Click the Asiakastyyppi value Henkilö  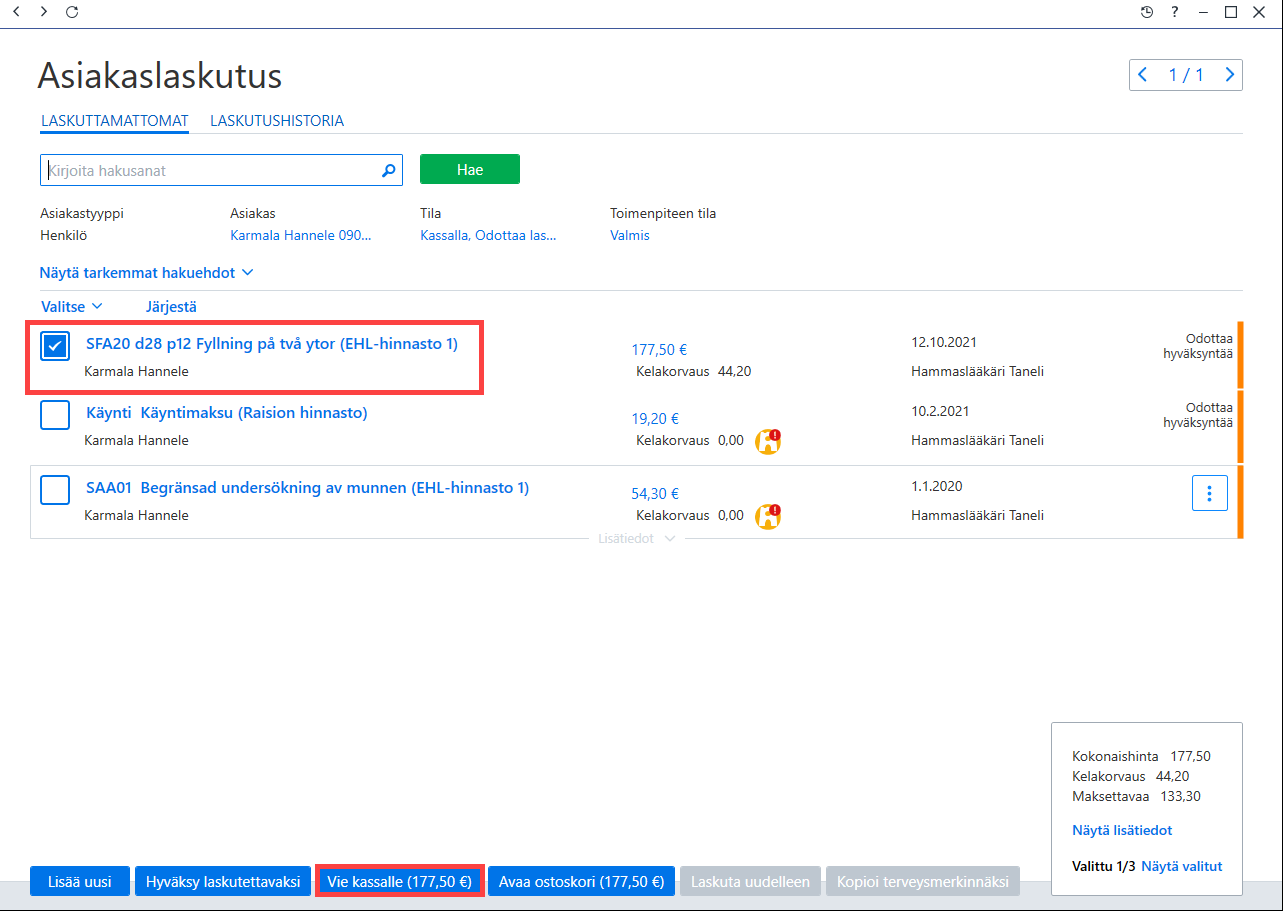pyautogui.click(x=62, y=235)
